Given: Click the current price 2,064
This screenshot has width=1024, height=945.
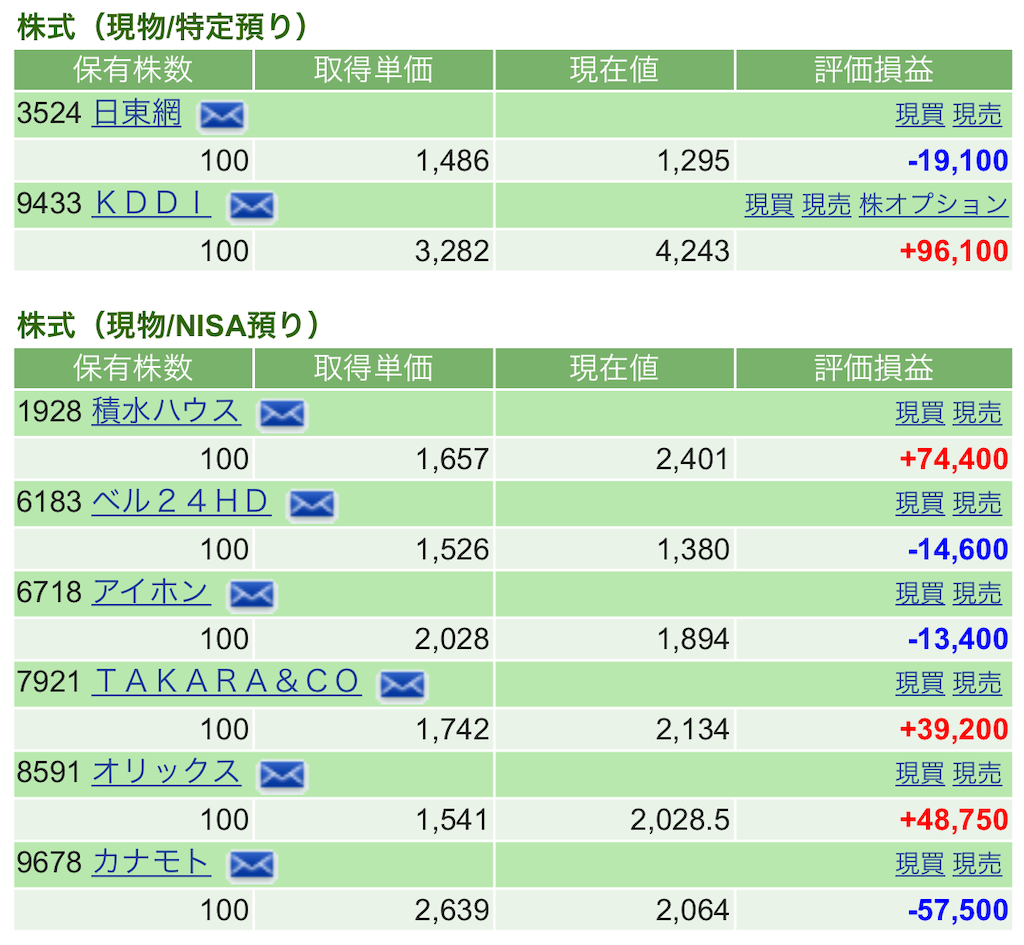Looking at the screenshot, I should click(692, 910).
